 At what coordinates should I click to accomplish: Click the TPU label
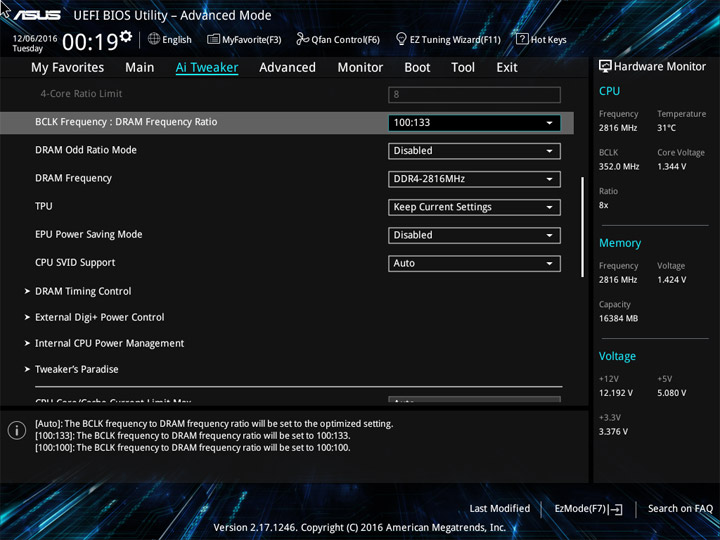[44, 206]
